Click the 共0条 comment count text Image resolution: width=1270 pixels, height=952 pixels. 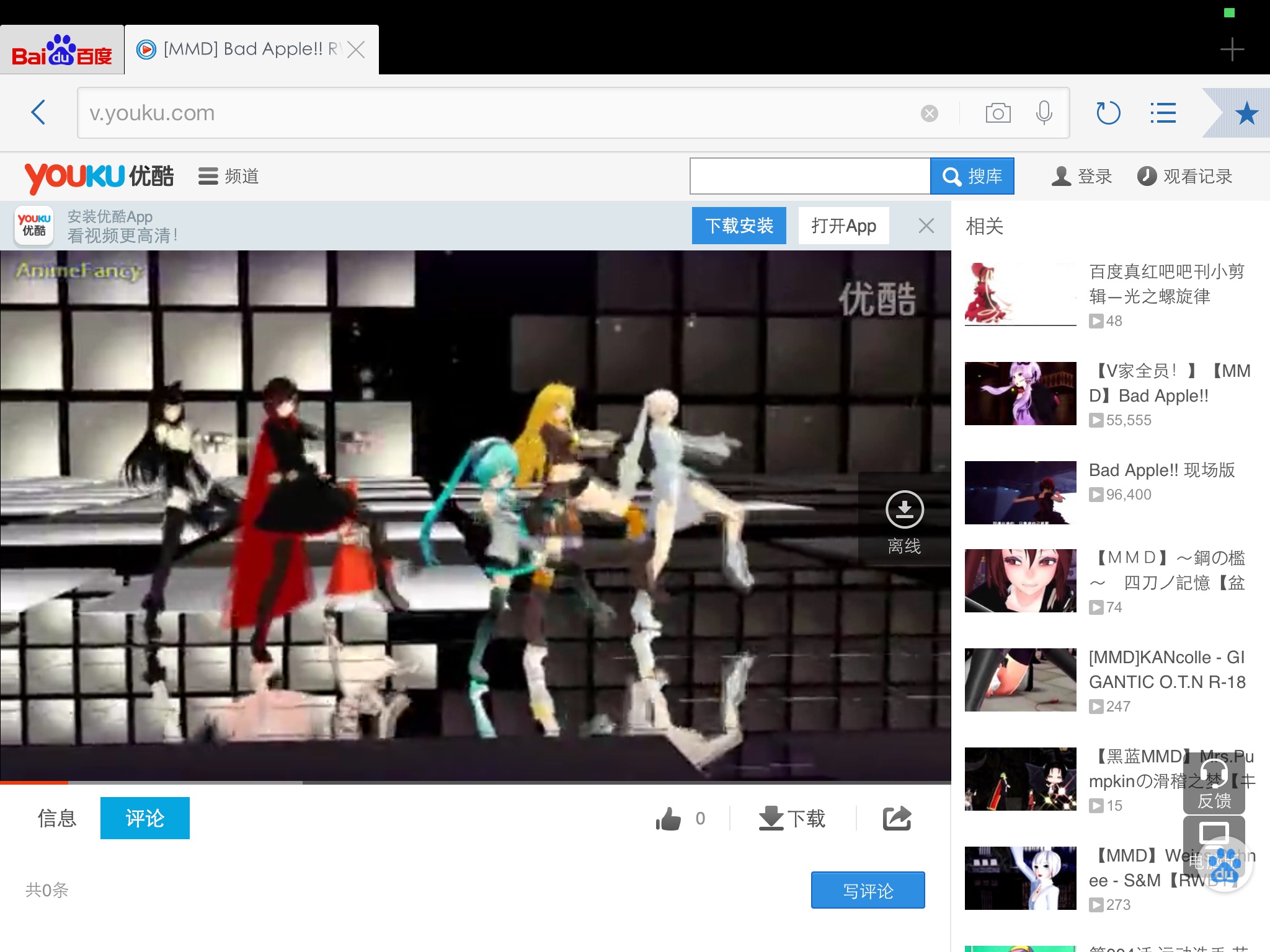[x=47, y=890]
